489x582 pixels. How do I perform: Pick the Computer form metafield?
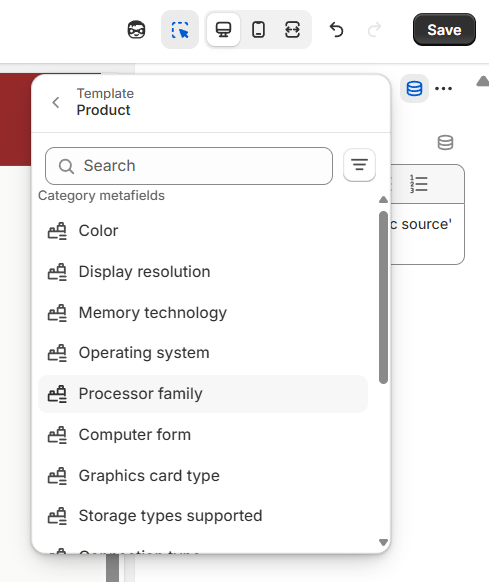click(203, 435)
